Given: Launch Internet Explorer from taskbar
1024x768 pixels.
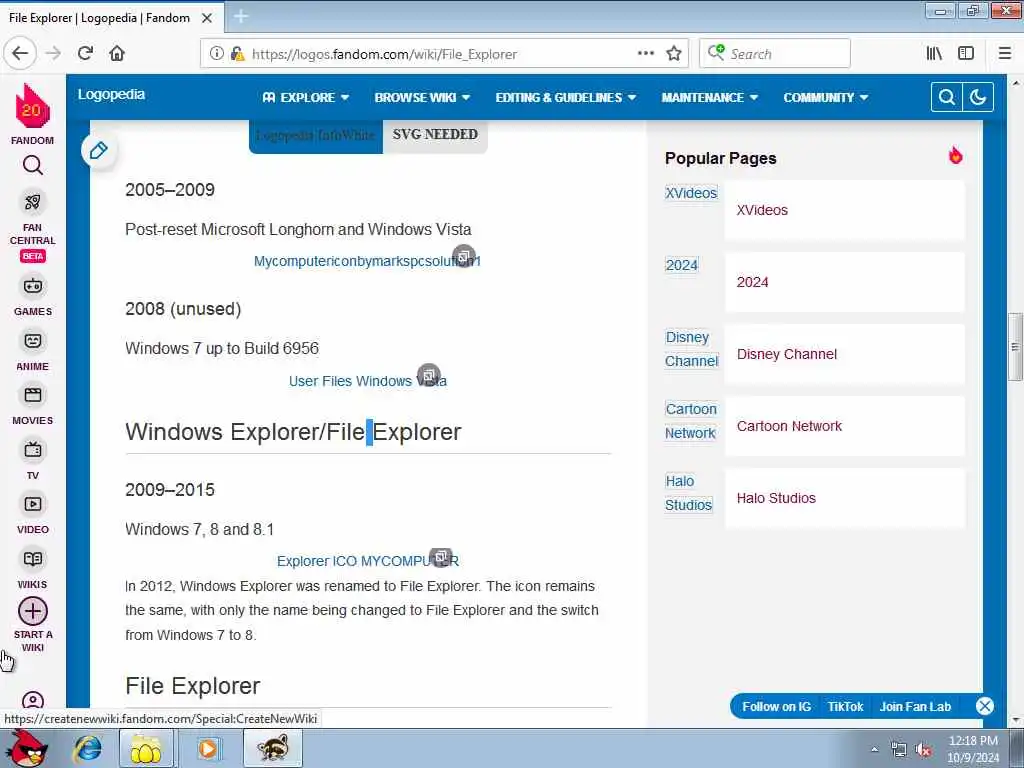Looking at the screenshot, I should click(x=88, y=748).
